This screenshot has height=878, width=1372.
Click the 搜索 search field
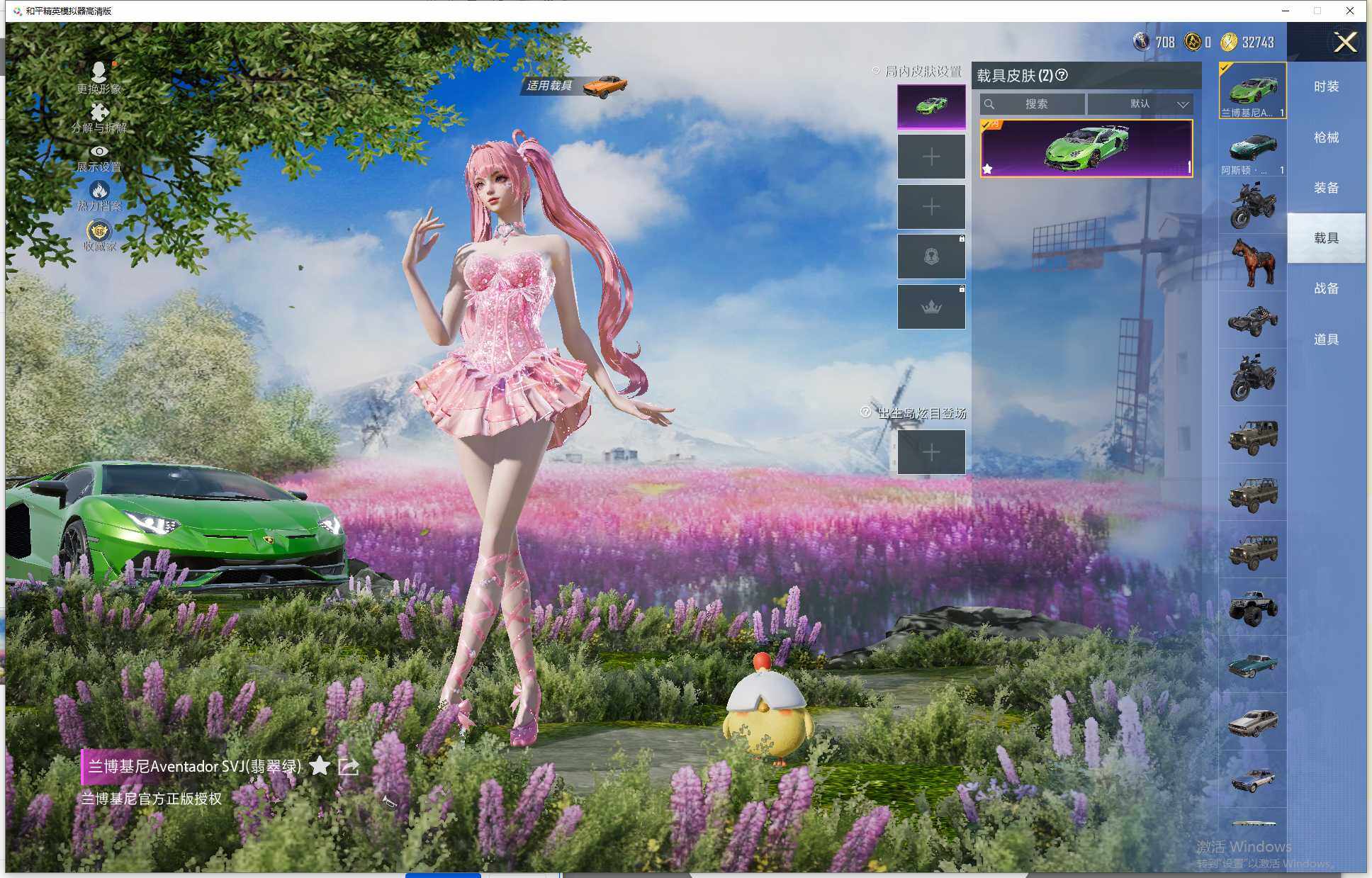[1035, 104]
